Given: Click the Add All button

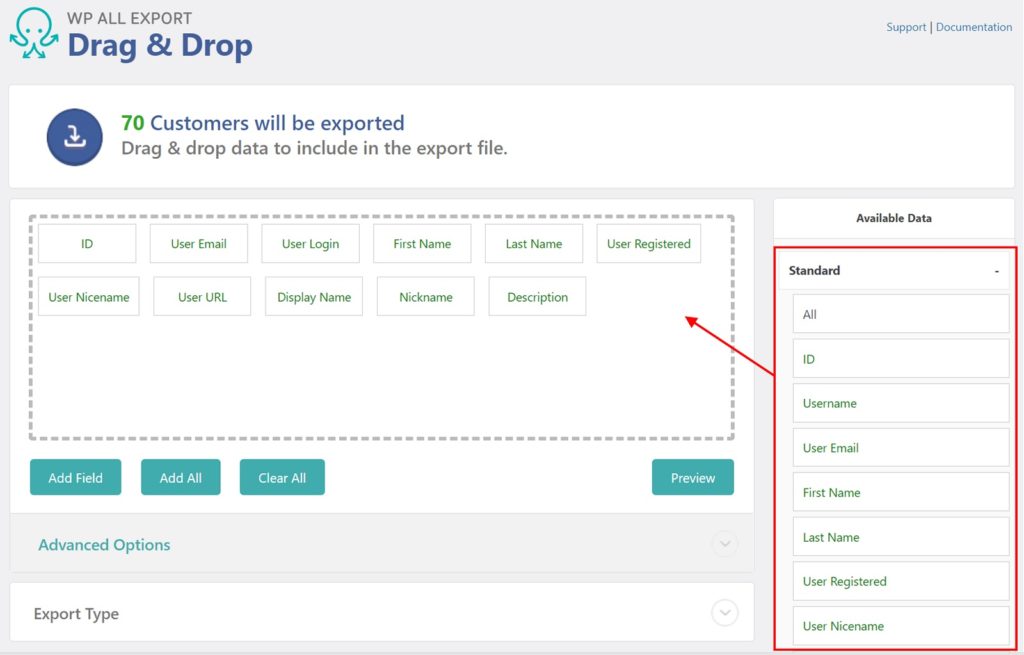Looking at the screenshot, I should pyautogui.click(x=180, y=477).
